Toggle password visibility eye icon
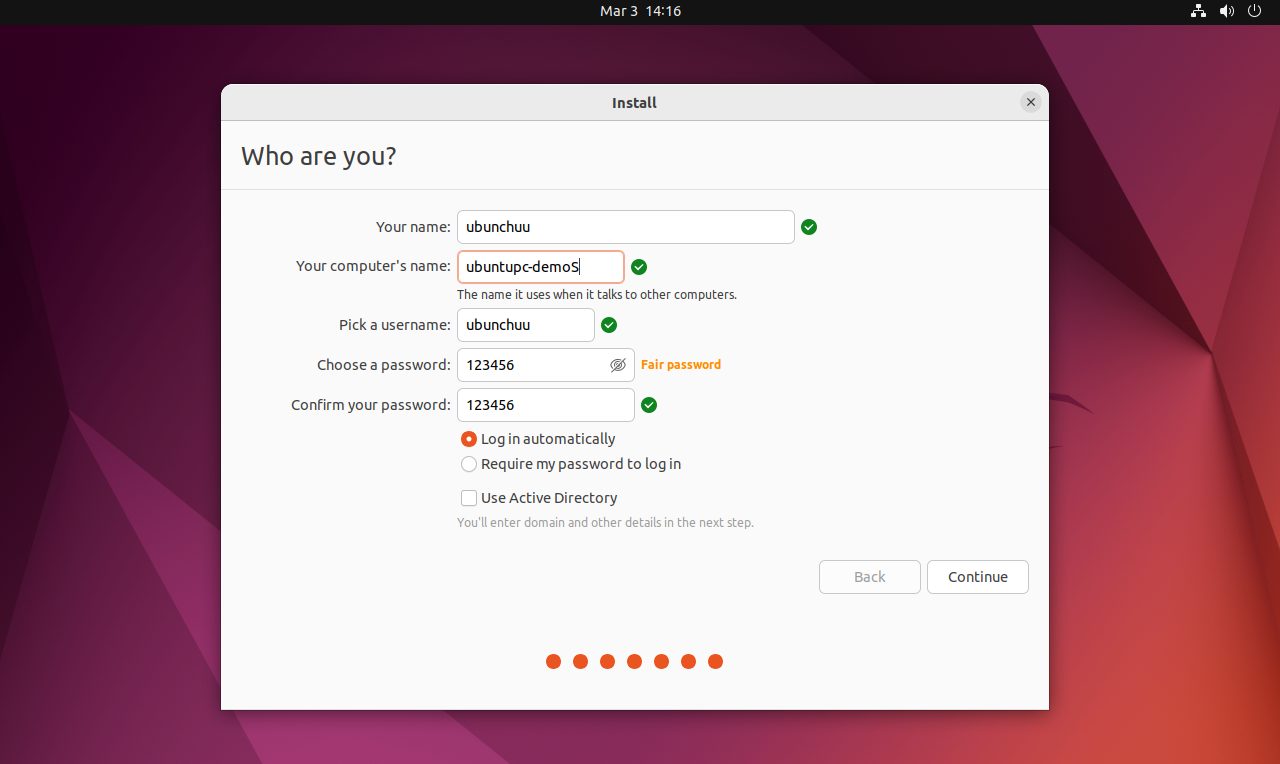Image resolution: width=1280 pixels, height=764 pixels. [618, 365]
